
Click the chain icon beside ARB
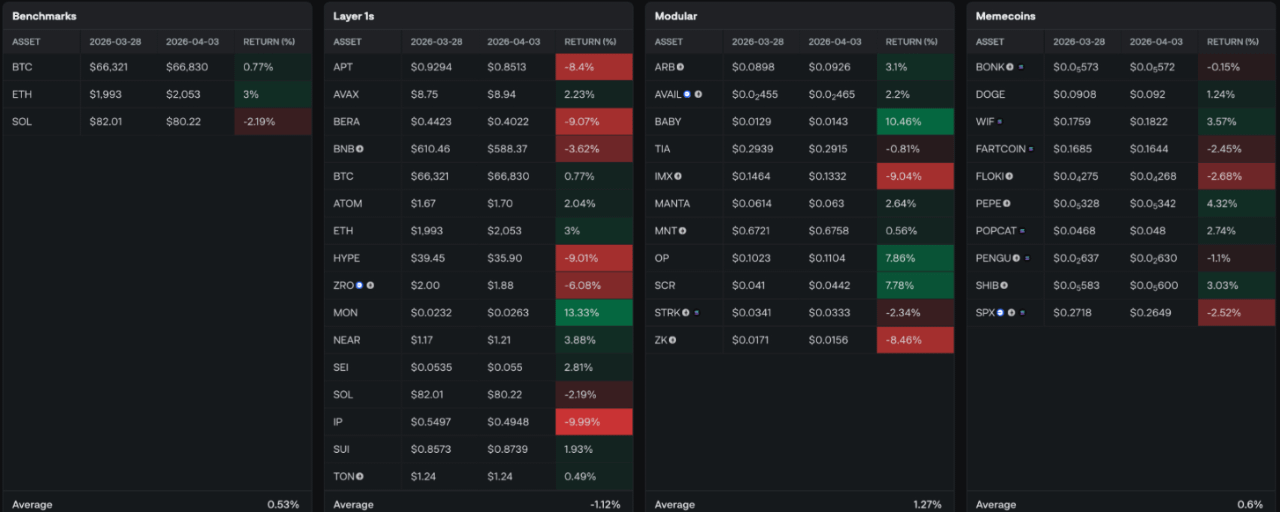coord(680,67)
